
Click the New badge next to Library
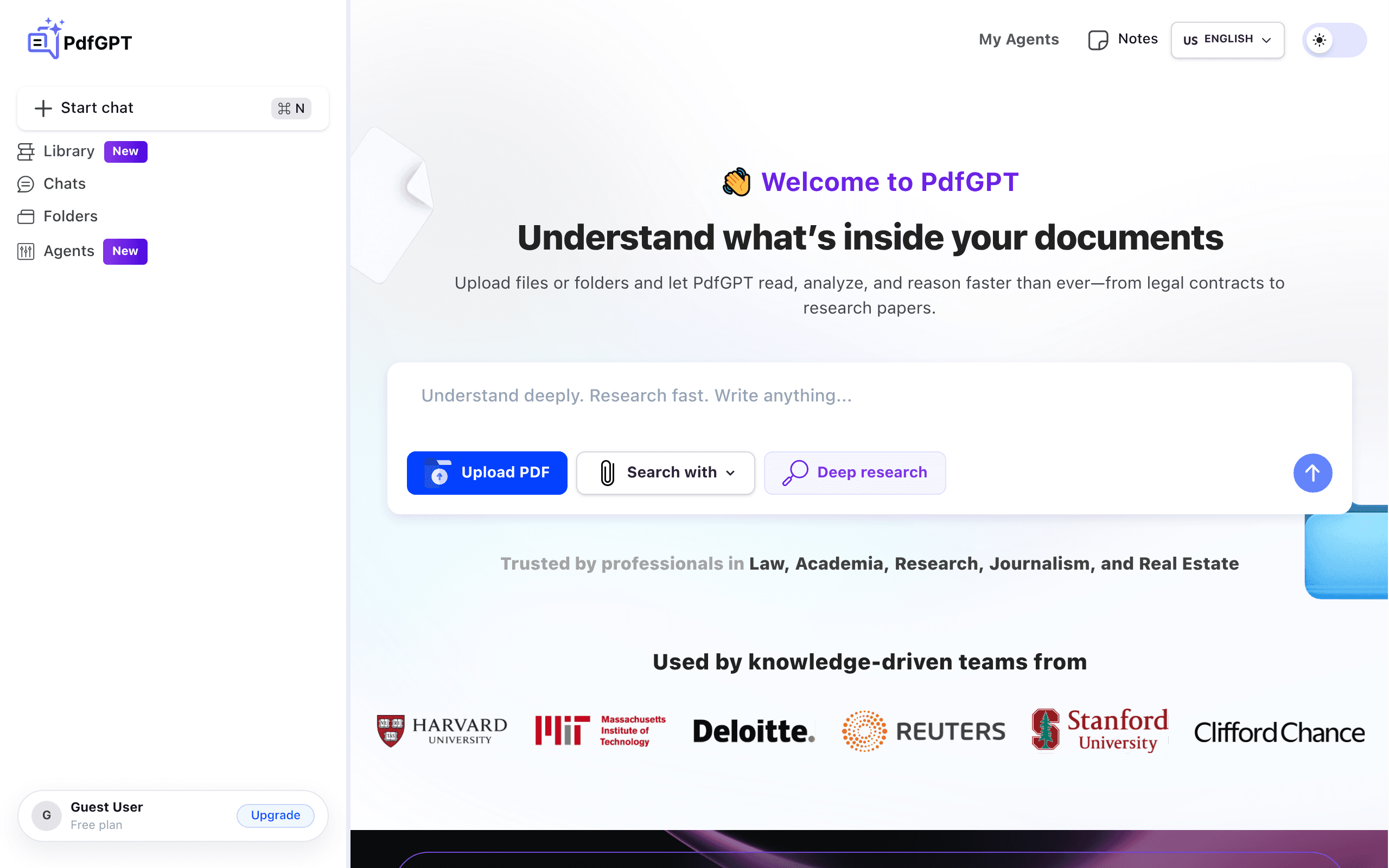coord(125,151)
